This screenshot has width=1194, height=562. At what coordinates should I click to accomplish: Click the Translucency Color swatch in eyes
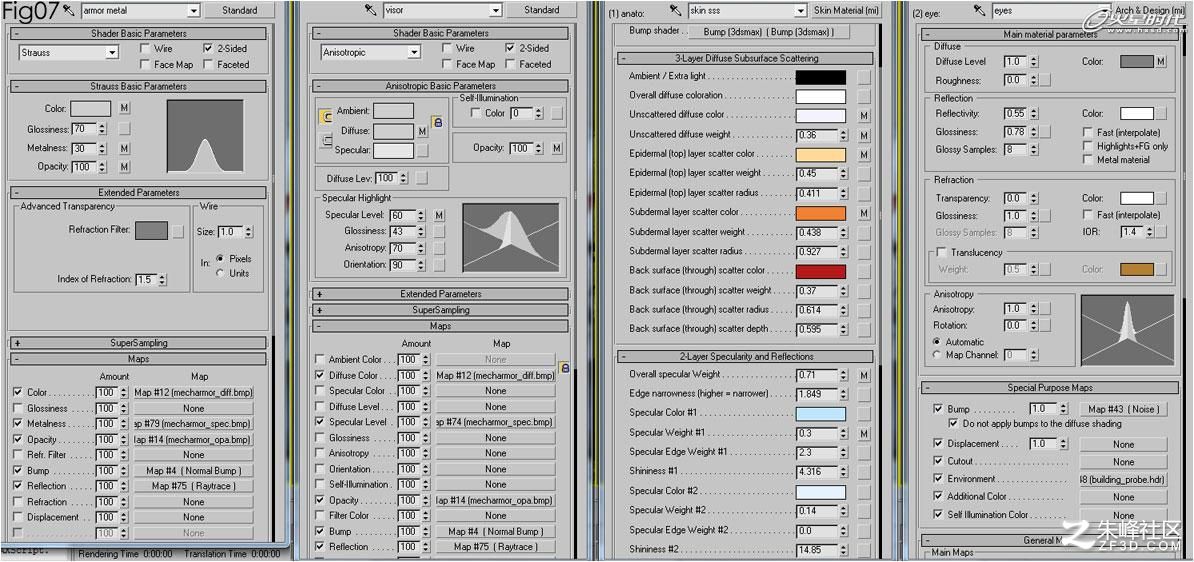(x=1137, y=269)
